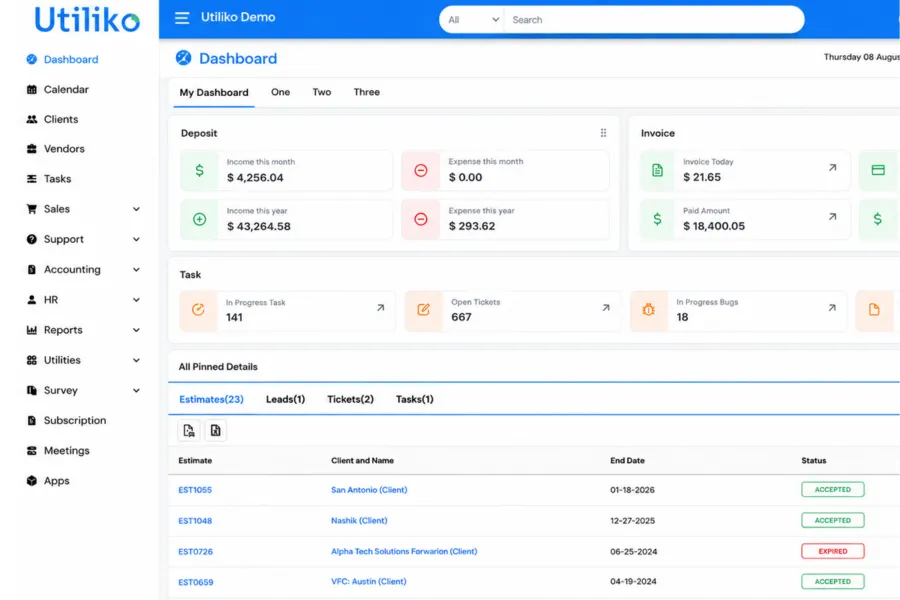Expand the Survey menu chevron

tap(136, 390)
